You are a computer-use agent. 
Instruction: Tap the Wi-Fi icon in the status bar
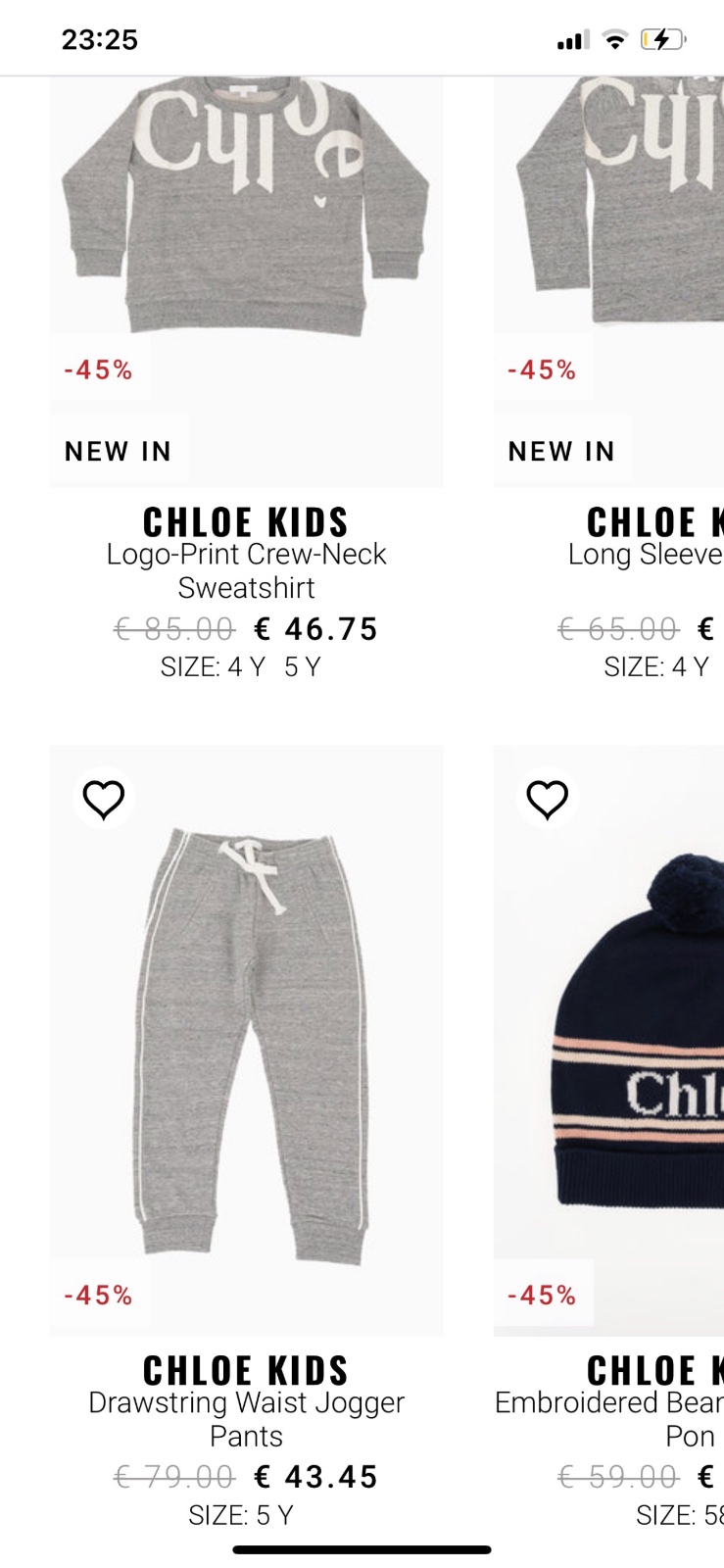(x=614, y=40)
